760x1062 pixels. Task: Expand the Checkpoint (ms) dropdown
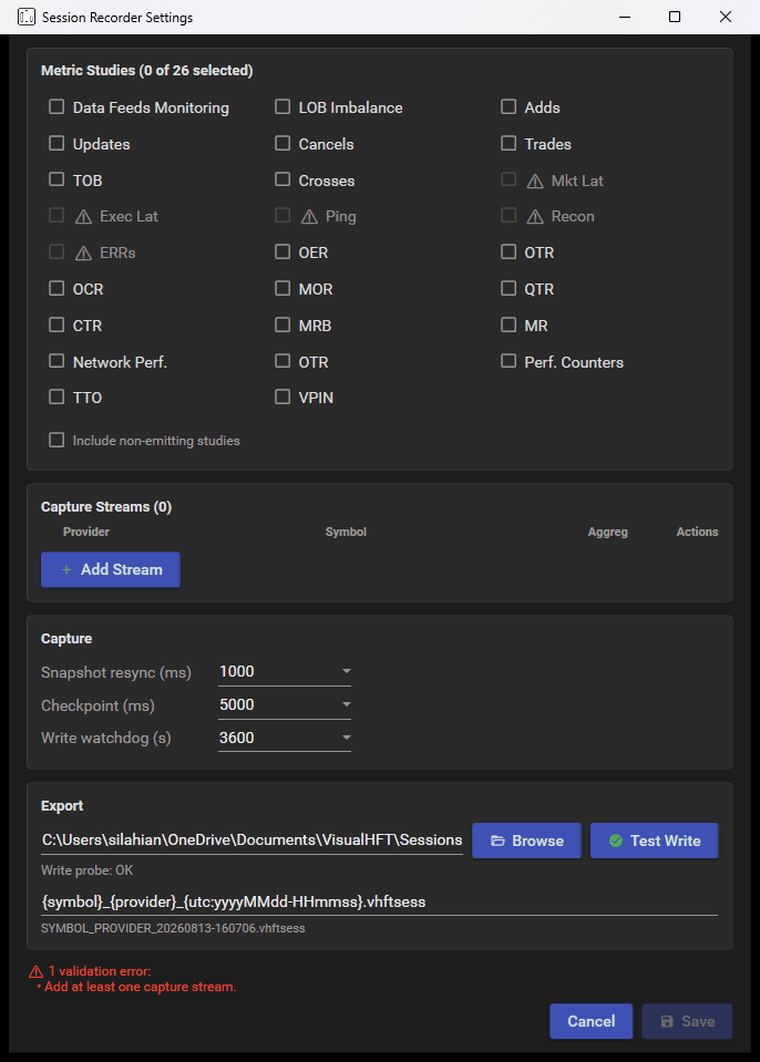point(284,704)
